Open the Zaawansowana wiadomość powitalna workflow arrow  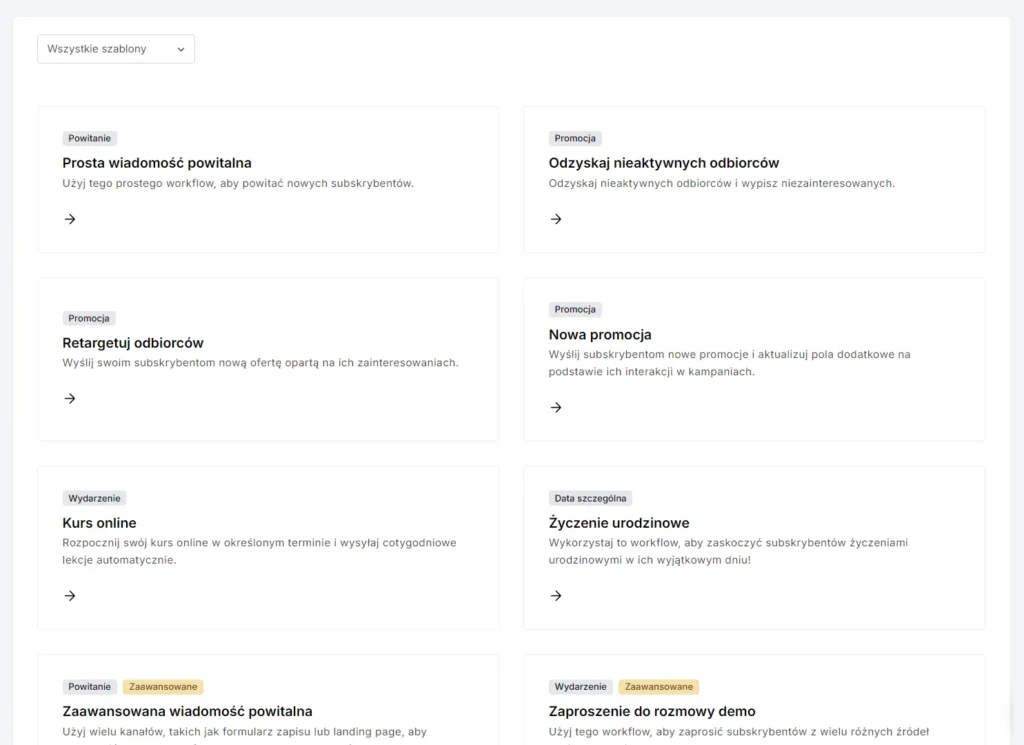(x=69, y=740)
